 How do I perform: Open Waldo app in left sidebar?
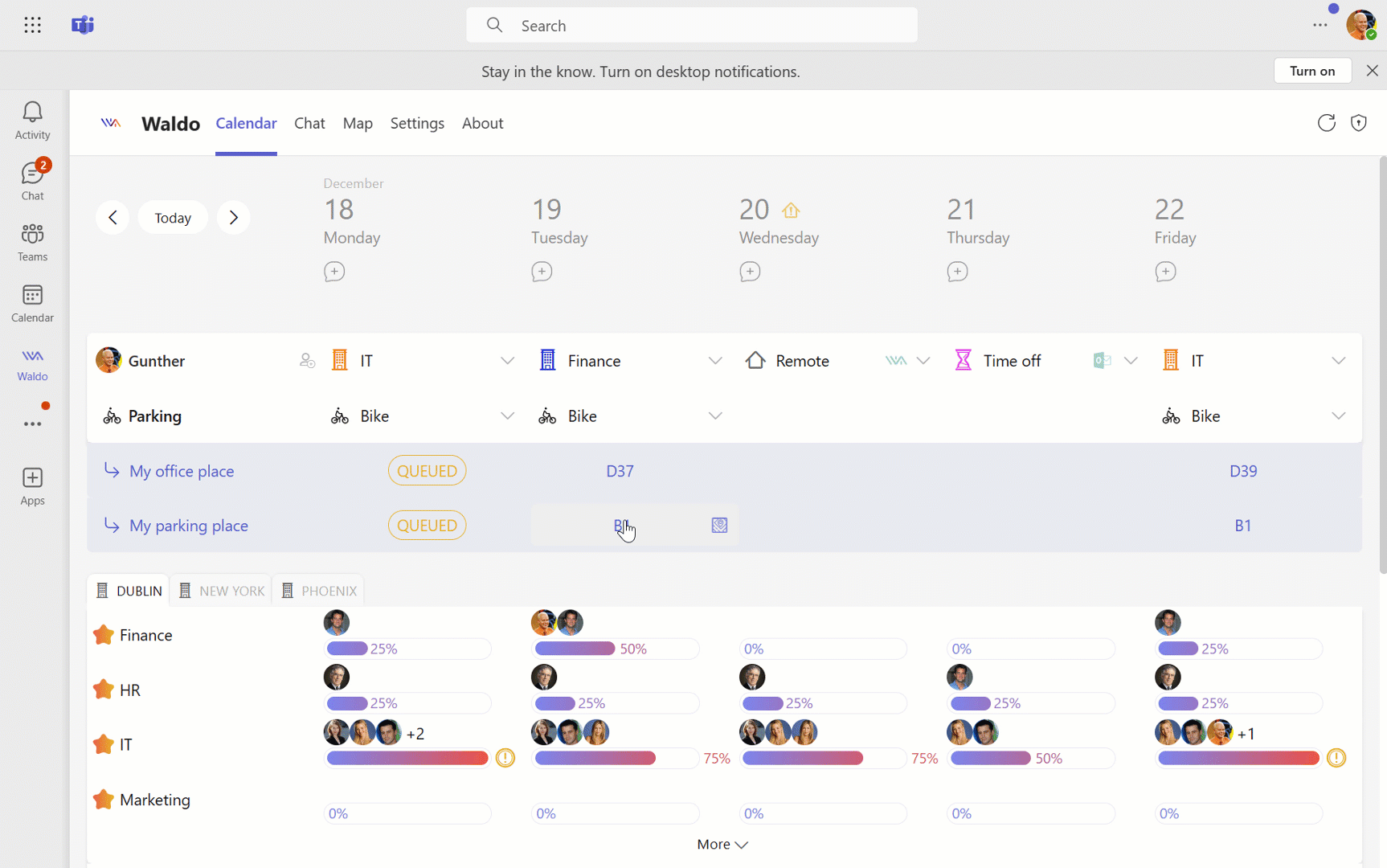(x=32, y=364)
